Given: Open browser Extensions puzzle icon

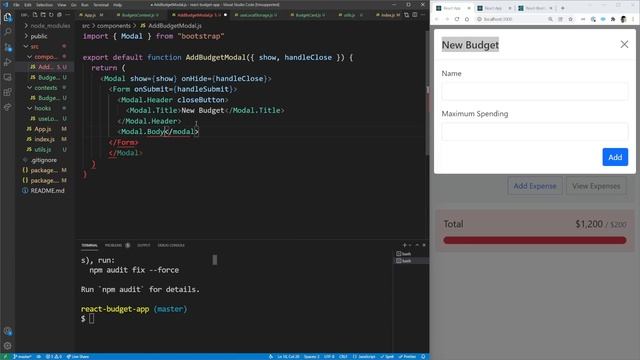Looking at the screenshot, I should tap(613, 19).
